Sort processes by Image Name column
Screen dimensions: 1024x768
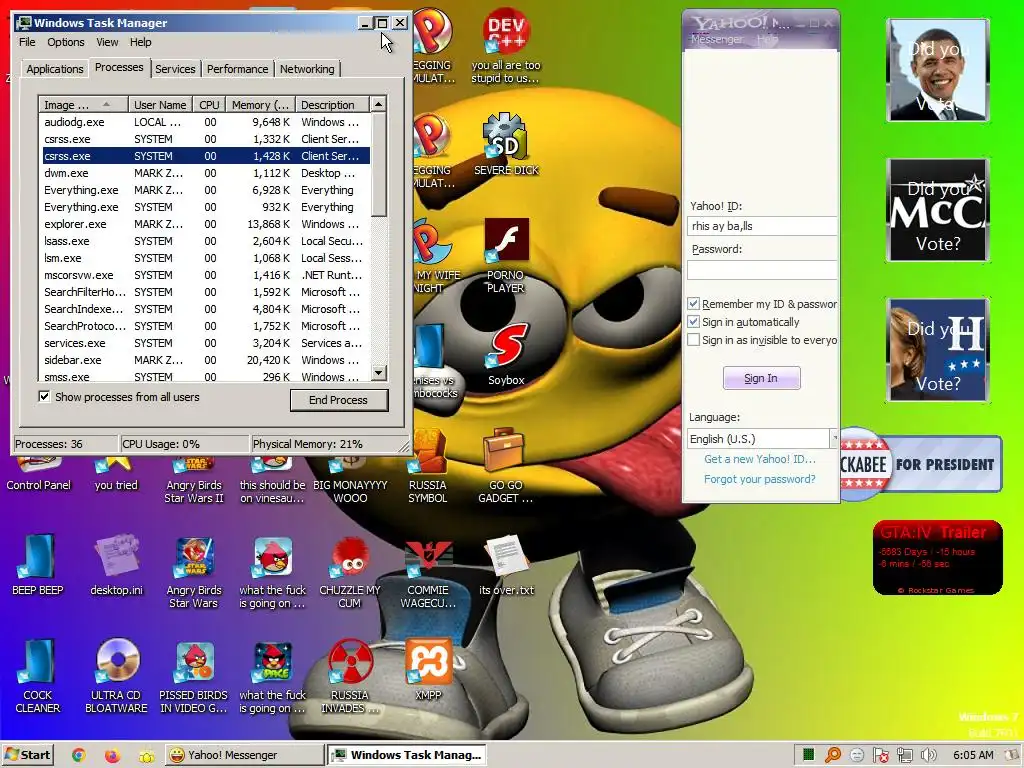[x=82, y=104]
